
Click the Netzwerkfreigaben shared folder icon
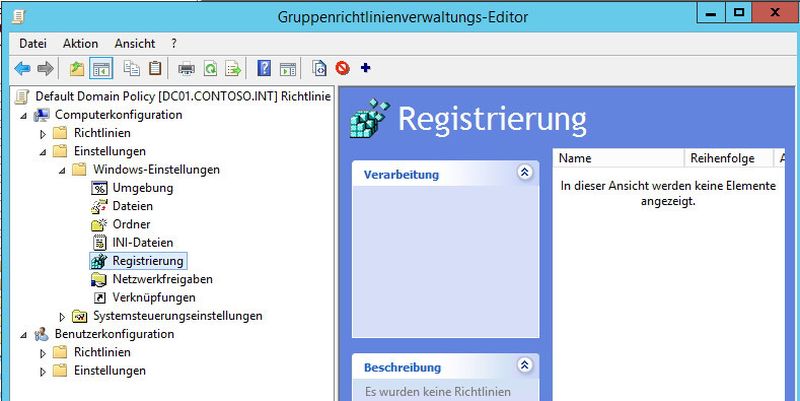pyautogui.click(x=99, y=280)
